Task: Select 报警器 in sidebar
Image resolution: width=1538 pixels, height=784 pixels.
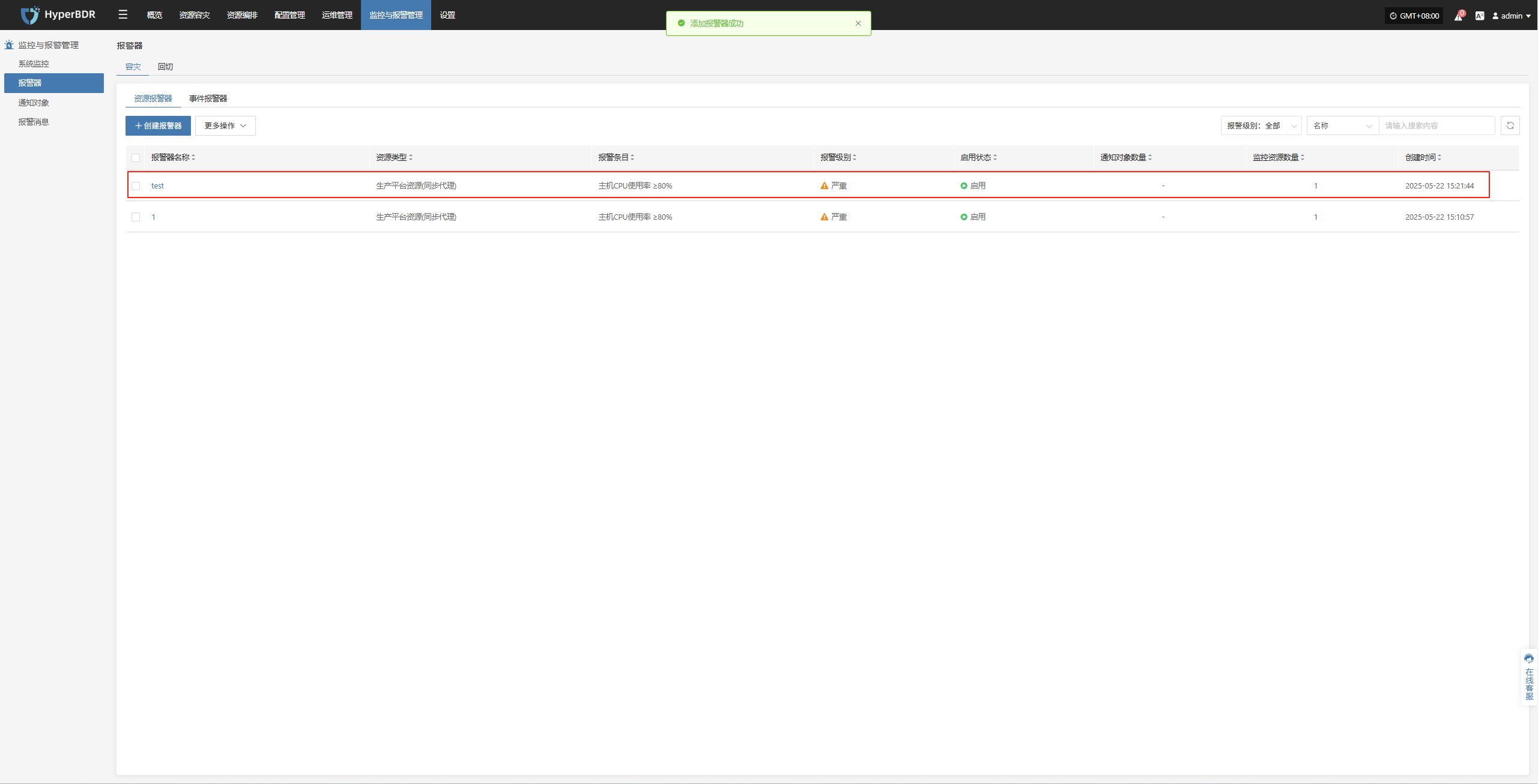Action: point(54,83)
